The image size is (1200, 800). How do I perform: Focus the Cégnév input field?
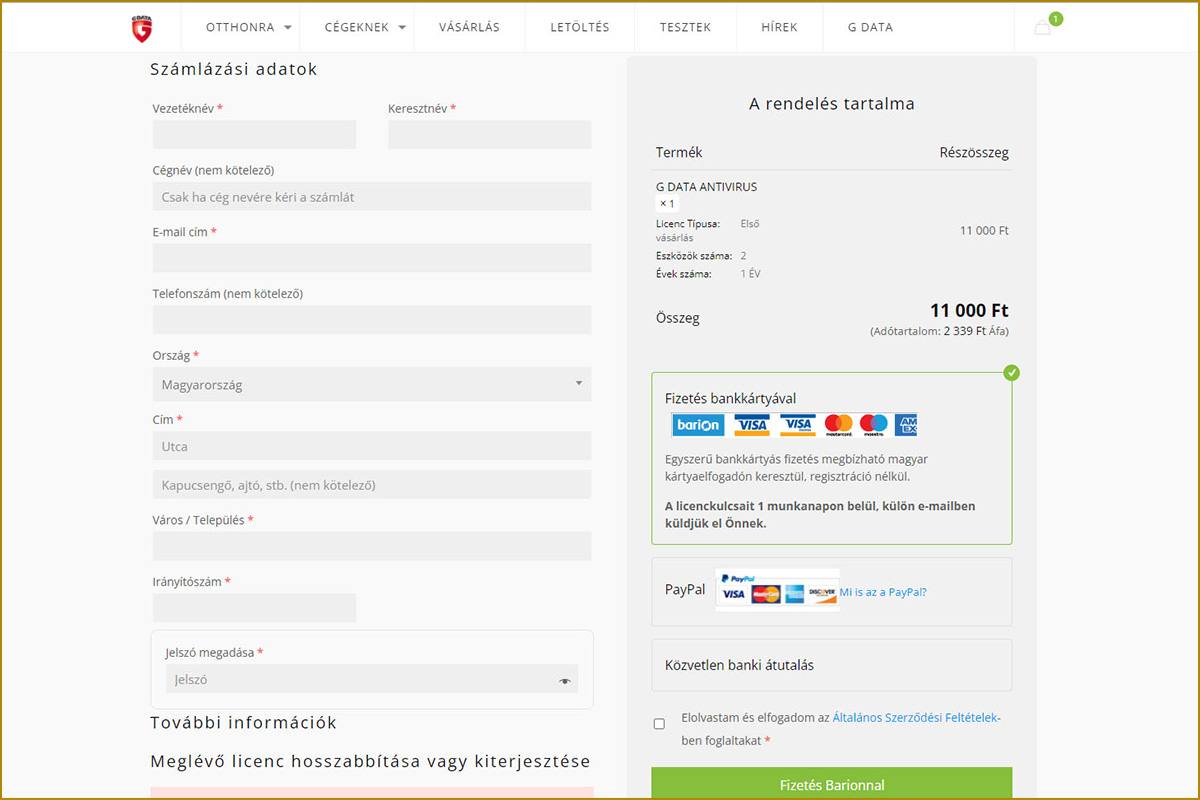coord(372,196)
